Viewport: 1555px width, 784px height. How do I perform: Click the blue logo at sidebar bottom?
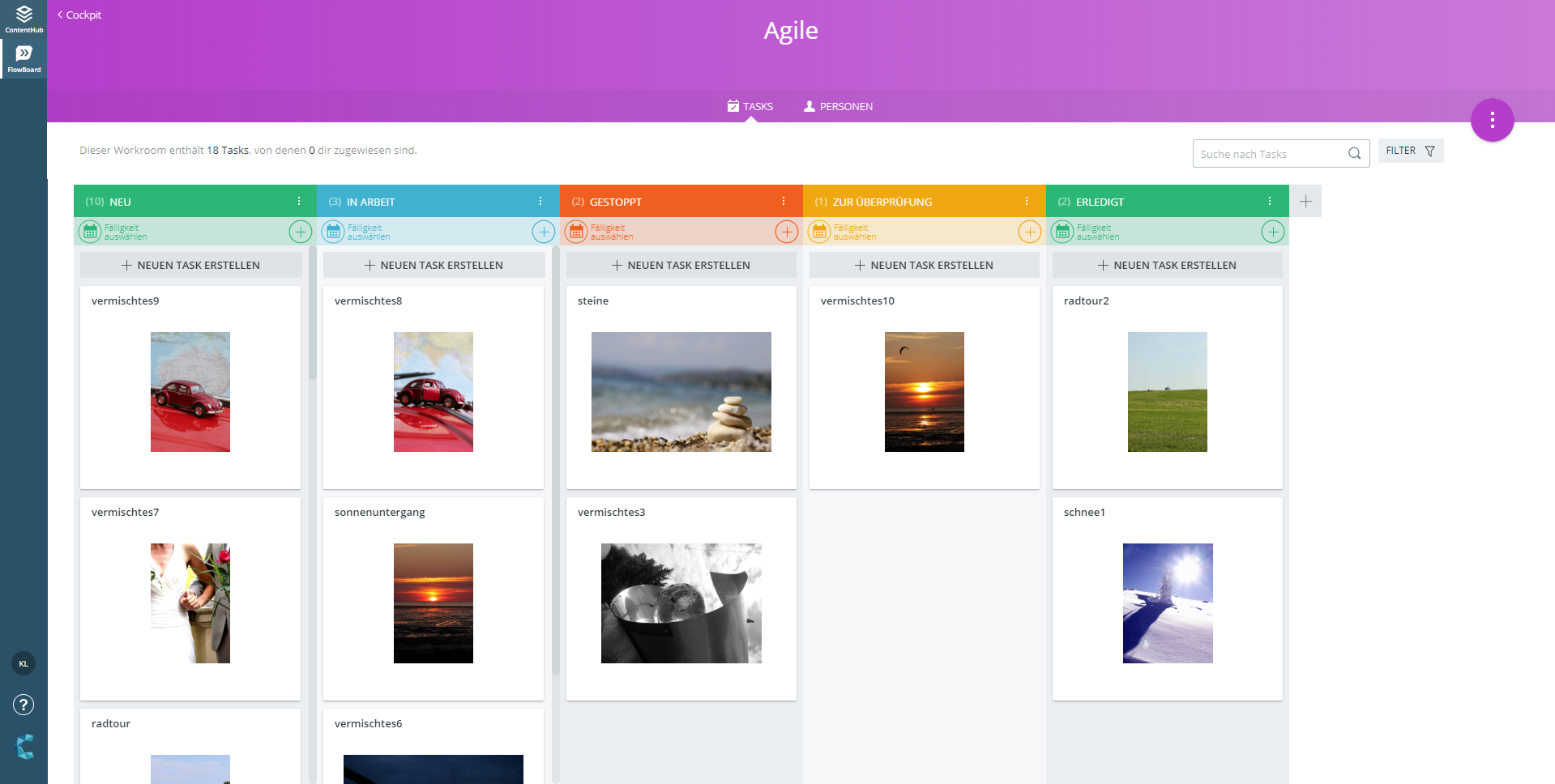pyautogui.click(x=24, y=746)
